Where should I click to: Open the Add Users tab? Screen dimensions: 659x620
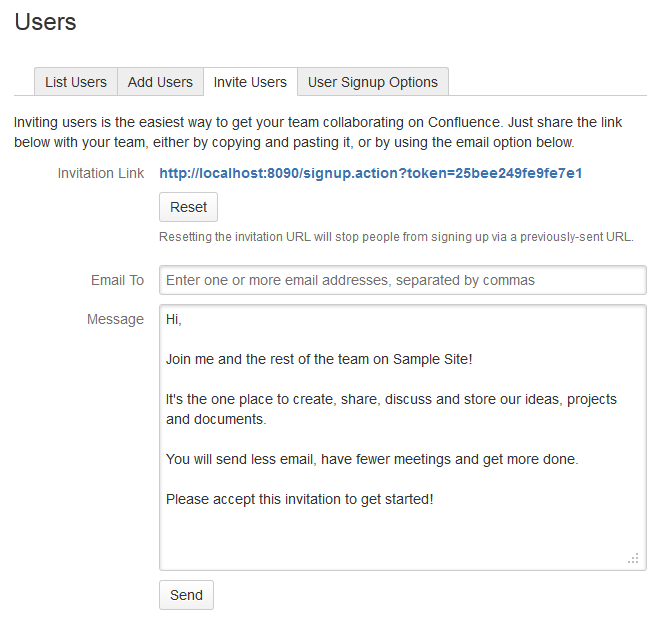(160, 82)
